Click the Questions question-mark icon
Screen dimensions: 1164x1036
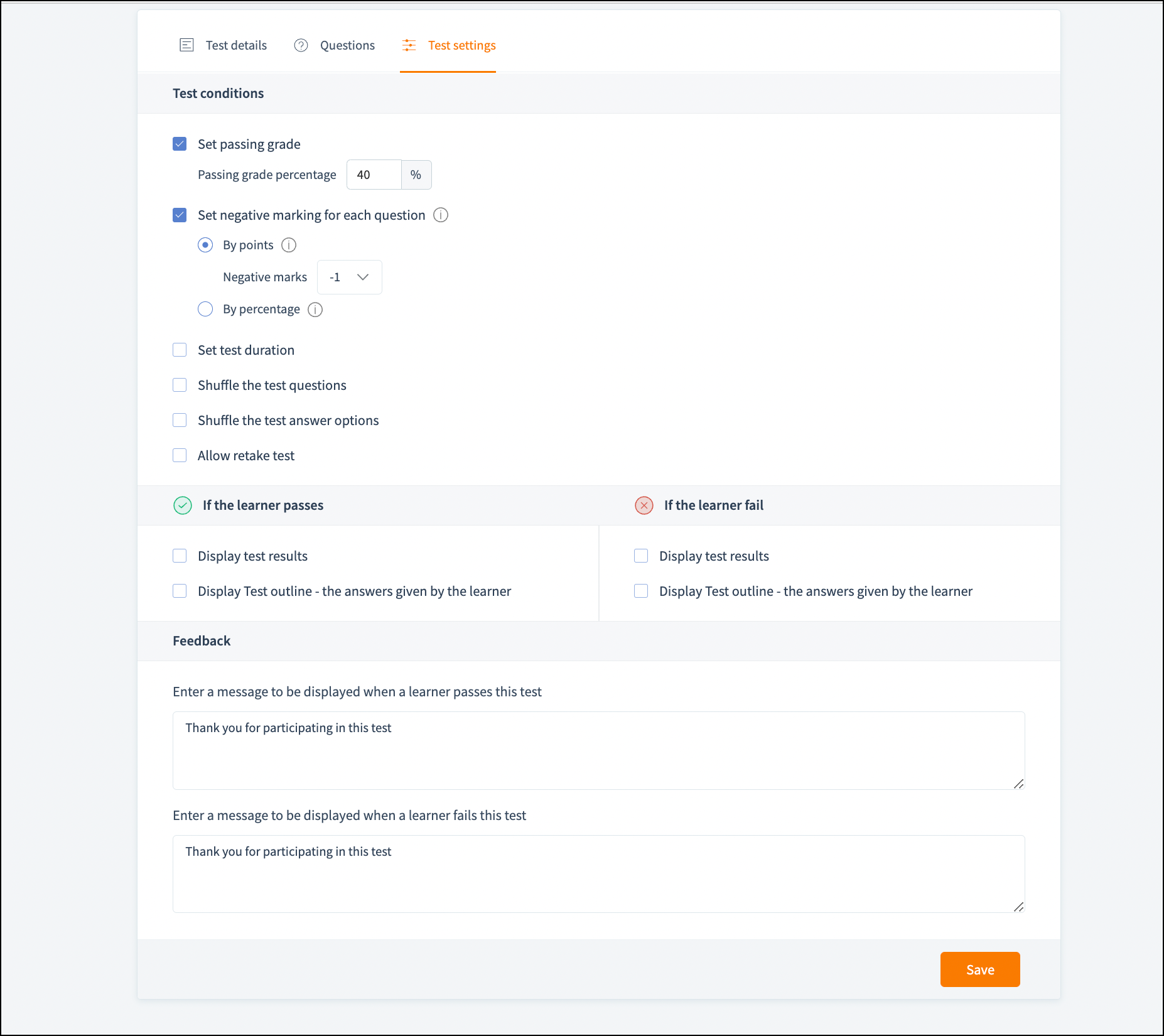[301, 45]
